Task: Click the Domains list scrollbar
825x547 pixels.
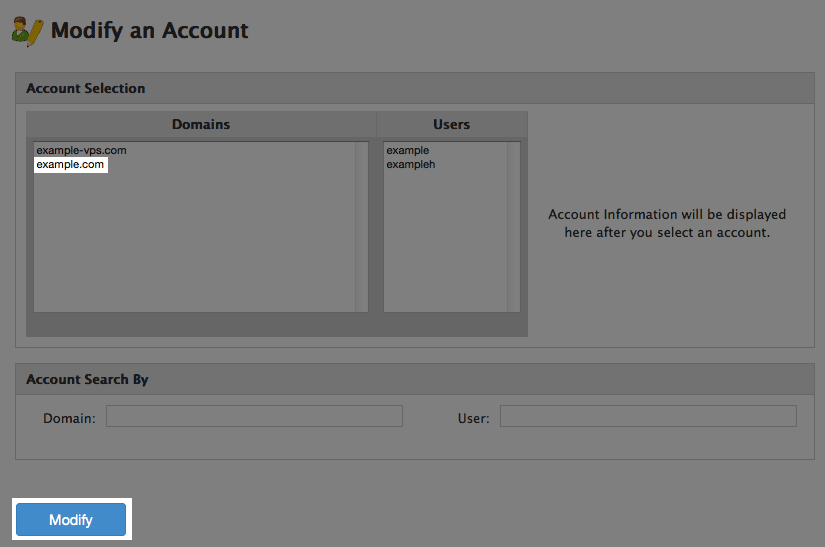Action: point(361,227)
